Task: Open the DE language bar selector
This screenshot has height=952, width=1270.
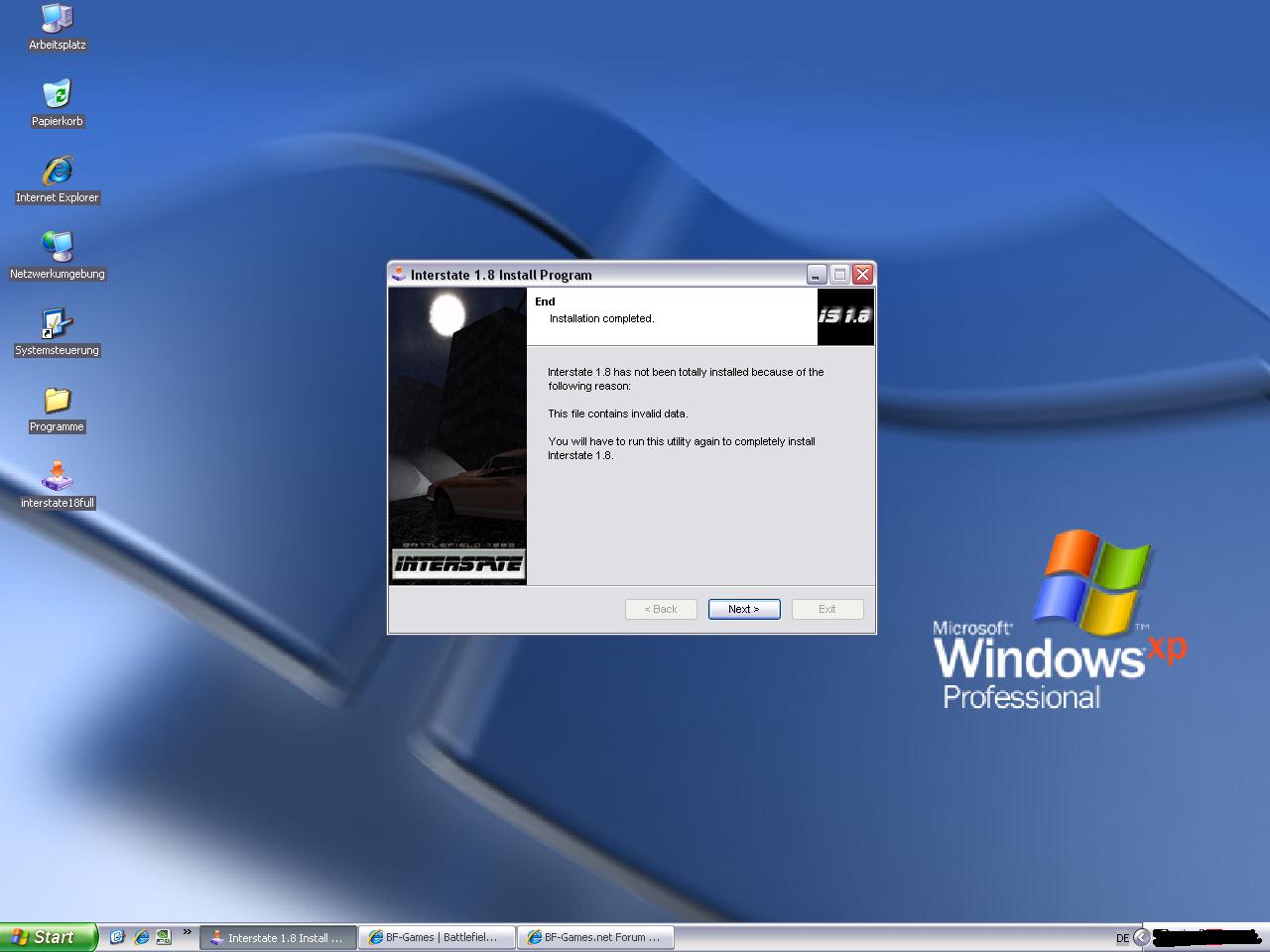Action: click(x=1122, y=937)
